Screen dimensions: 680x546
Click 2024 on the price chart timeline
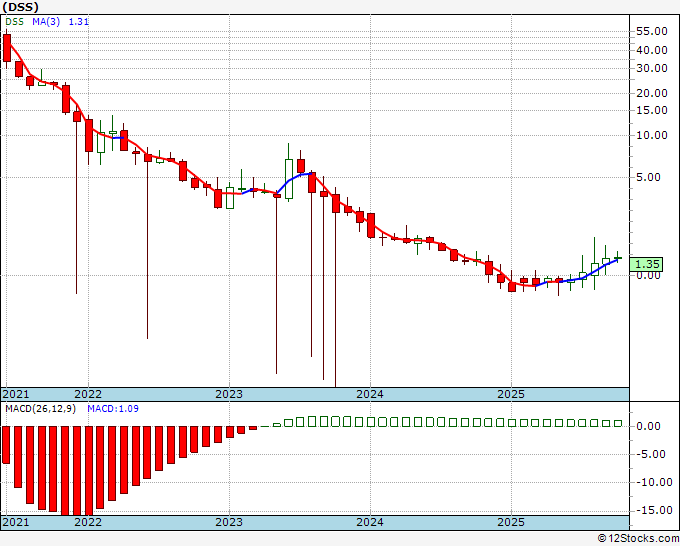point(370,394)
